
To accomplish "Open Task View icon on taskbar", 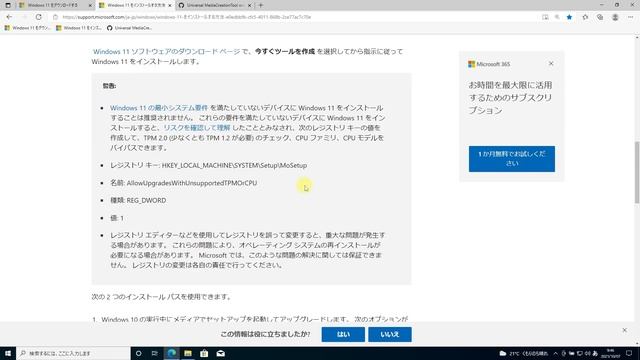I will pos(155,353).
